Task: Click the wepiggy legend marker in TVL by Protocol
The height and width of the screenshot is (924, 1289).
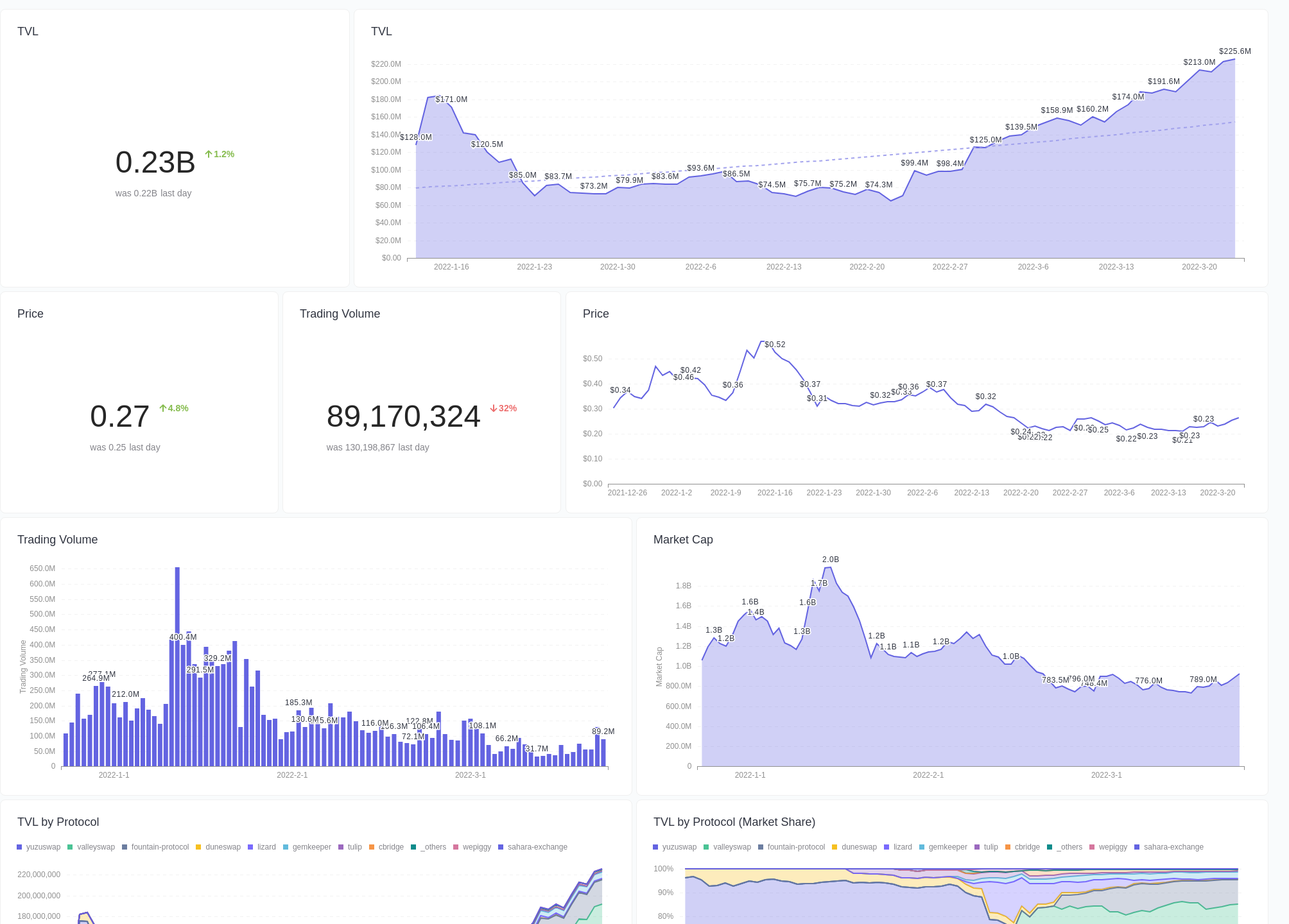Action: (457, 847)
